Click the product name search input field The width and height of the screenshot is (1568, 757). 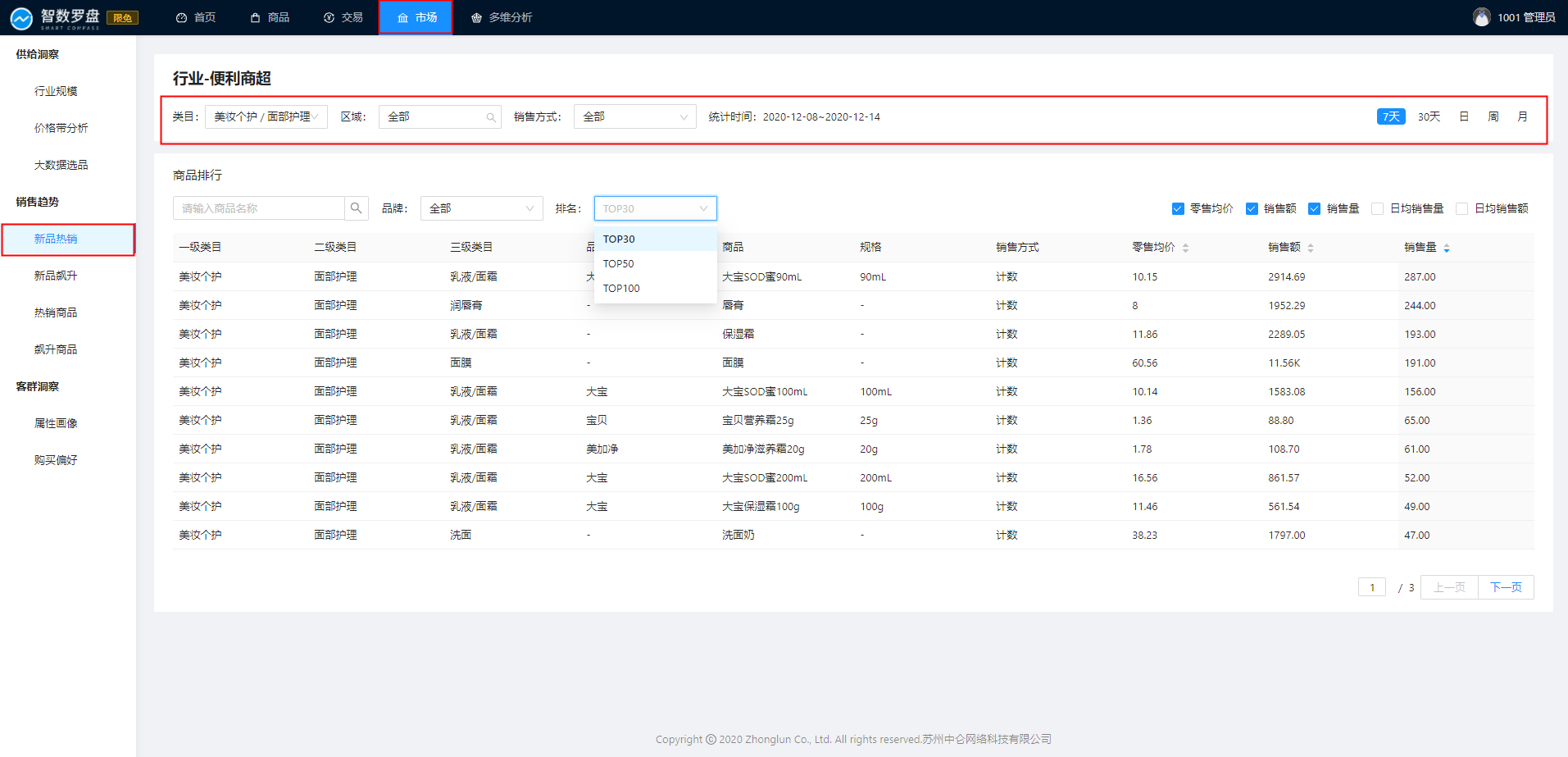pyautogui.click(x=258, y=208)
